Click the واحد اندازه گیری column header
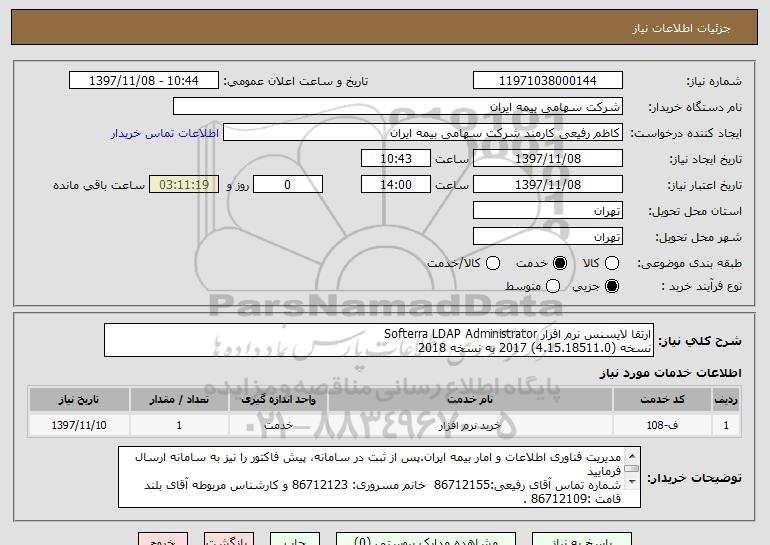Screen dimensions: 770x545 tap(278, 399)
